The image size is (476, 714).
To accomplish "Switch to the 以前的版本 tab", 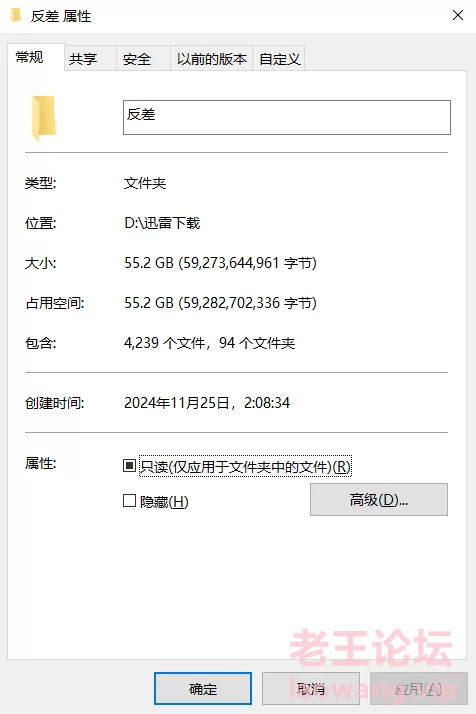I will click(211, 59).
